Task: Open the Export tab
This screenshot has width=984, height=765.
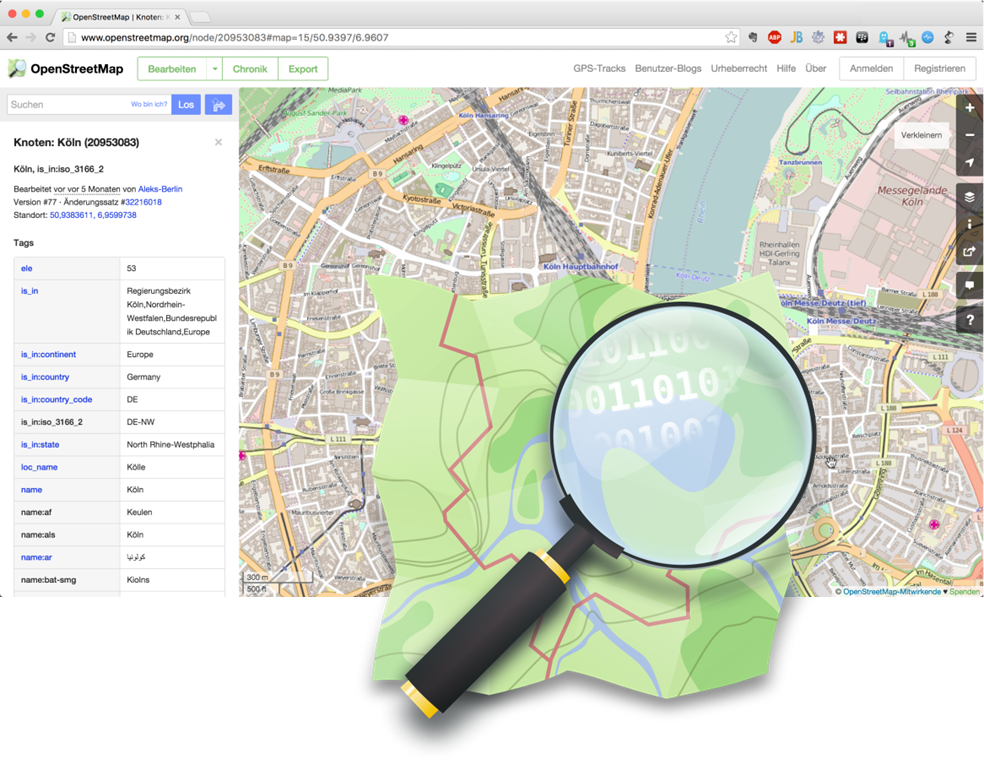Action: 303,69
